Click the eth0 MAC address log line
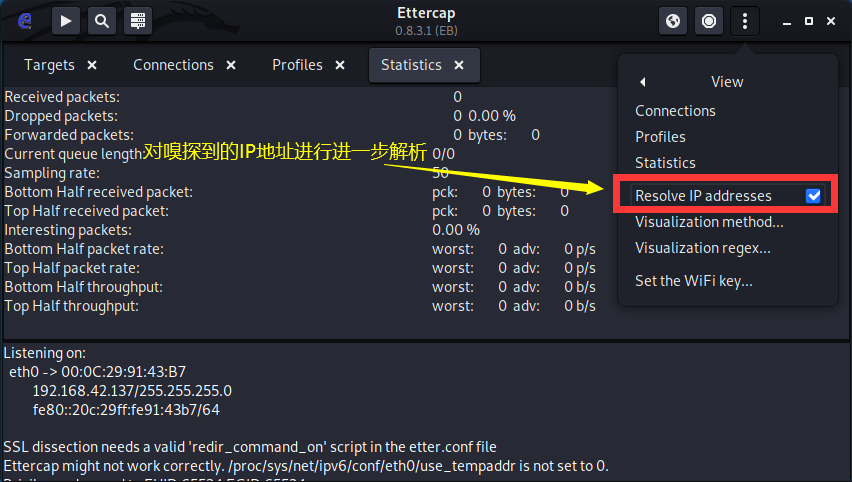This screenshot has height=482, width=852. [97, 372]
